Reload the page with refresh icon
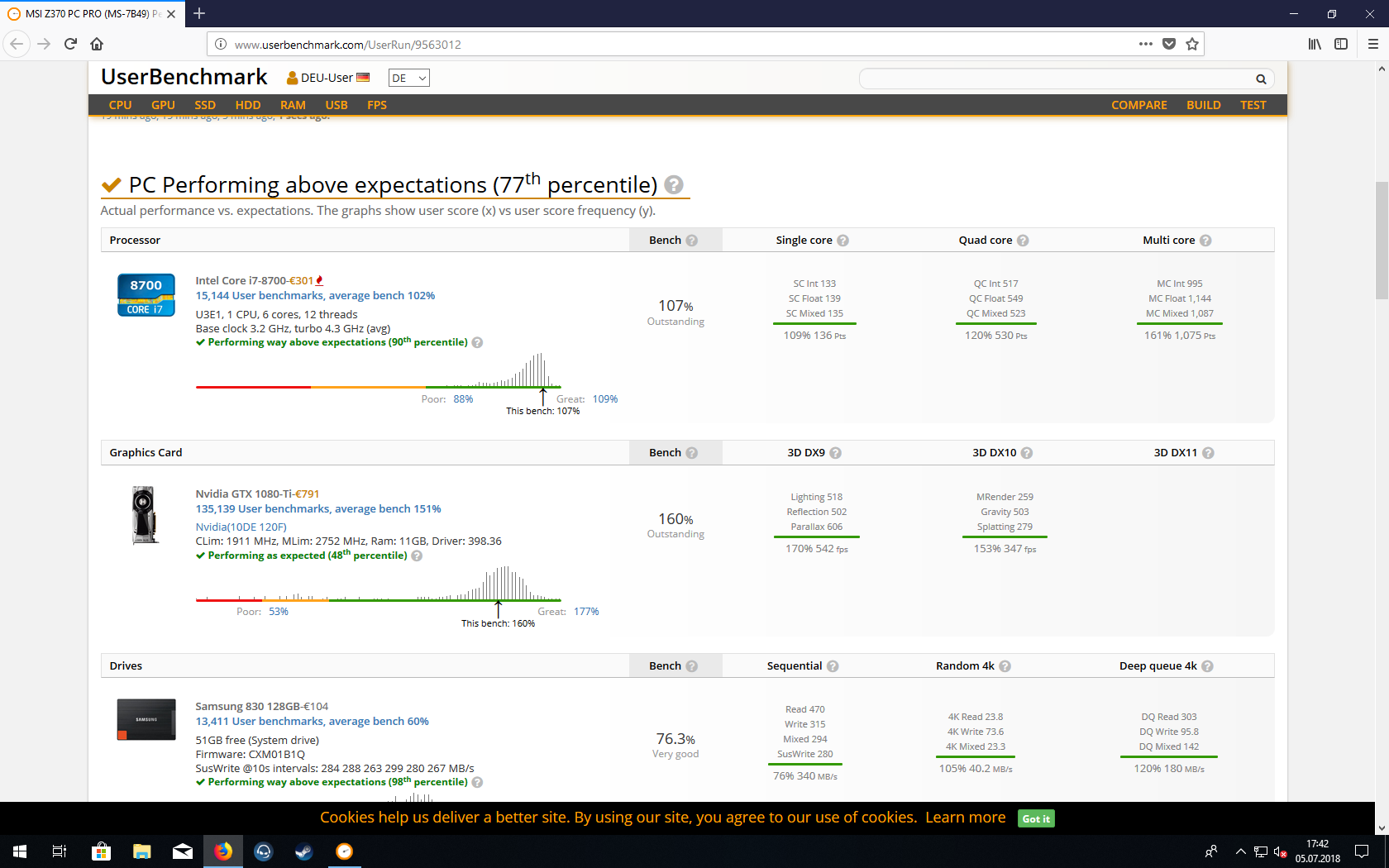This screenshot has height=868, width=1389. point(70,44)
